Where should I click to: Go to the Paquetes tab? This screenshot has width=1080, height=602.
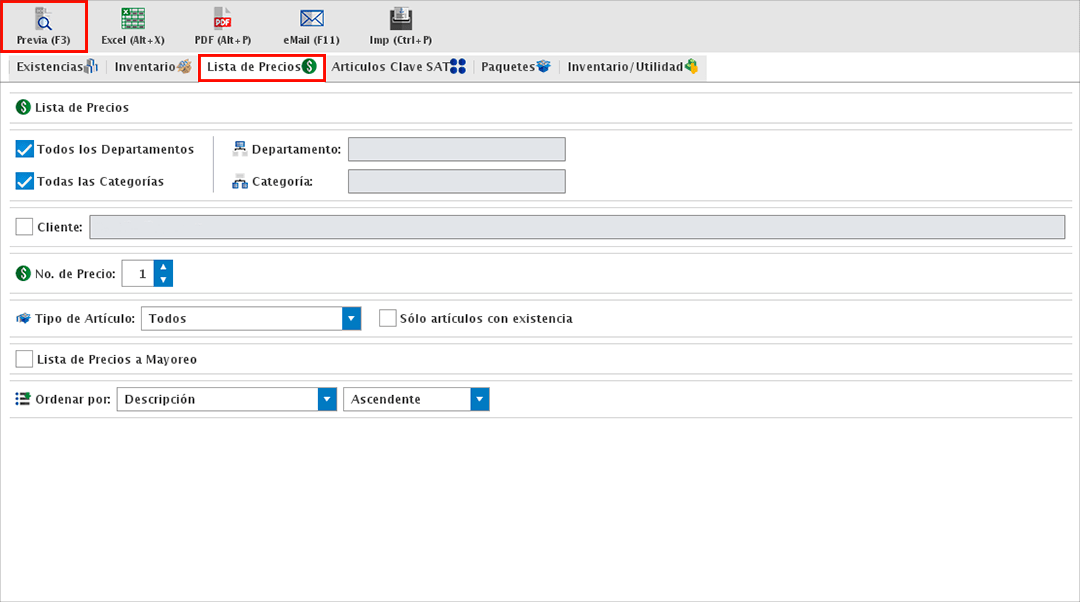515,67
